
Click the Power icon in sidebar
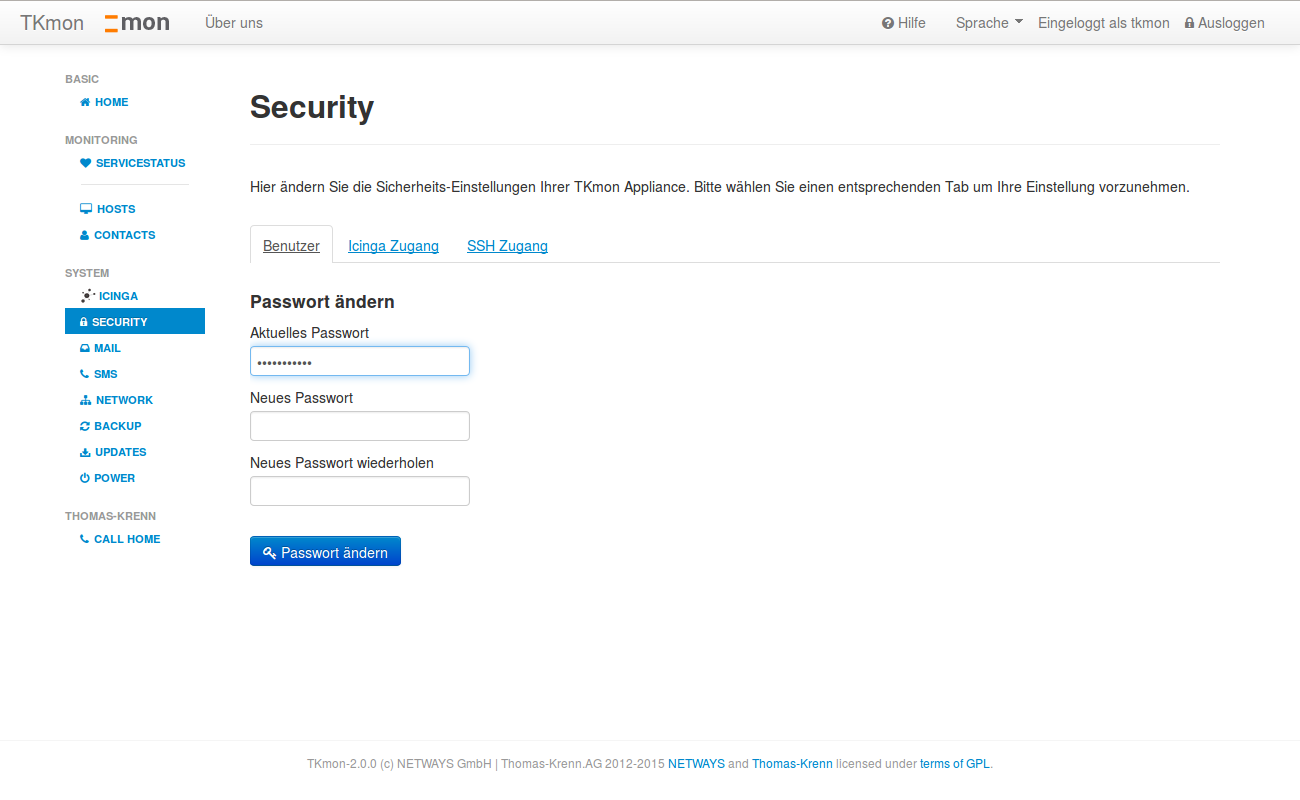click(84, 478)
